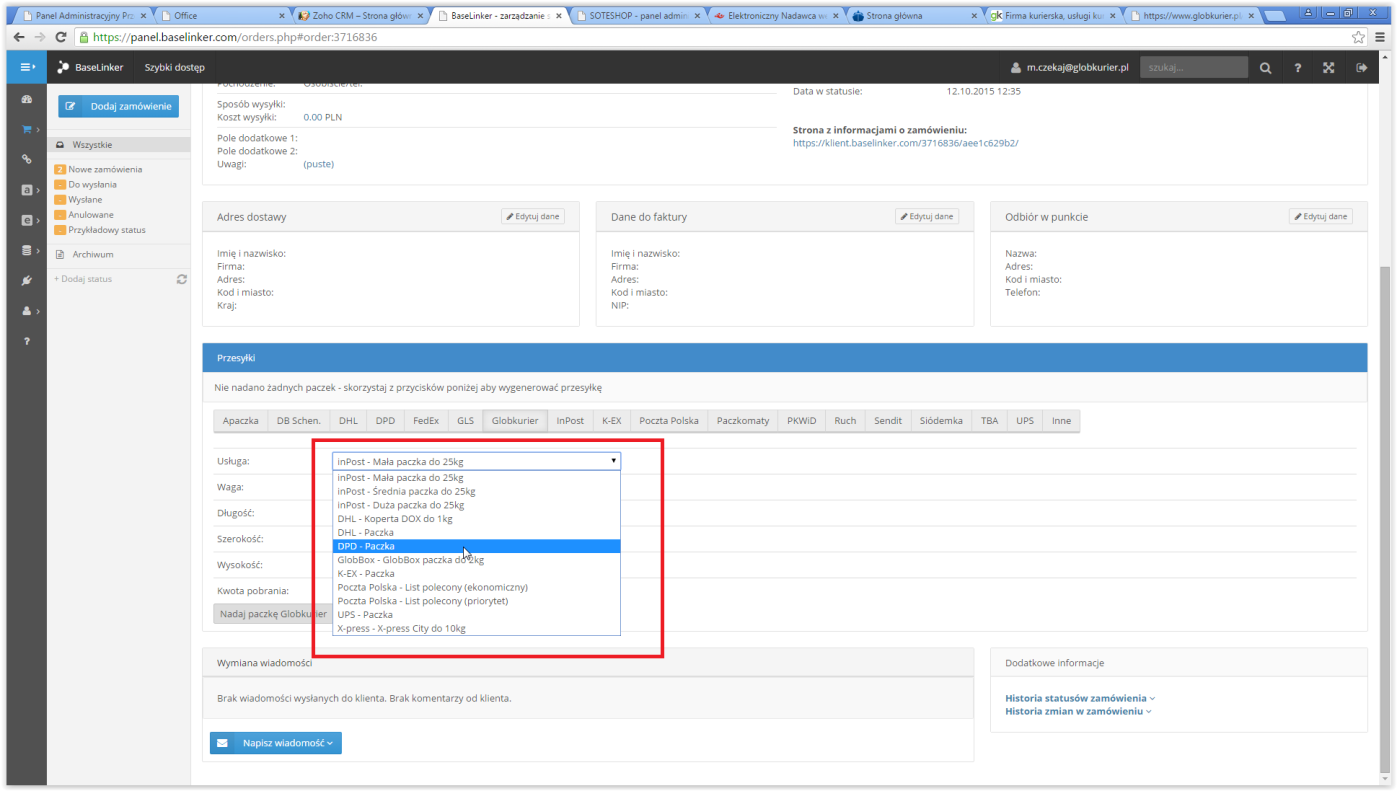Focus the szukaj search field
The height and width of the screenshot is (791, 1397).
click(1194, 67)
